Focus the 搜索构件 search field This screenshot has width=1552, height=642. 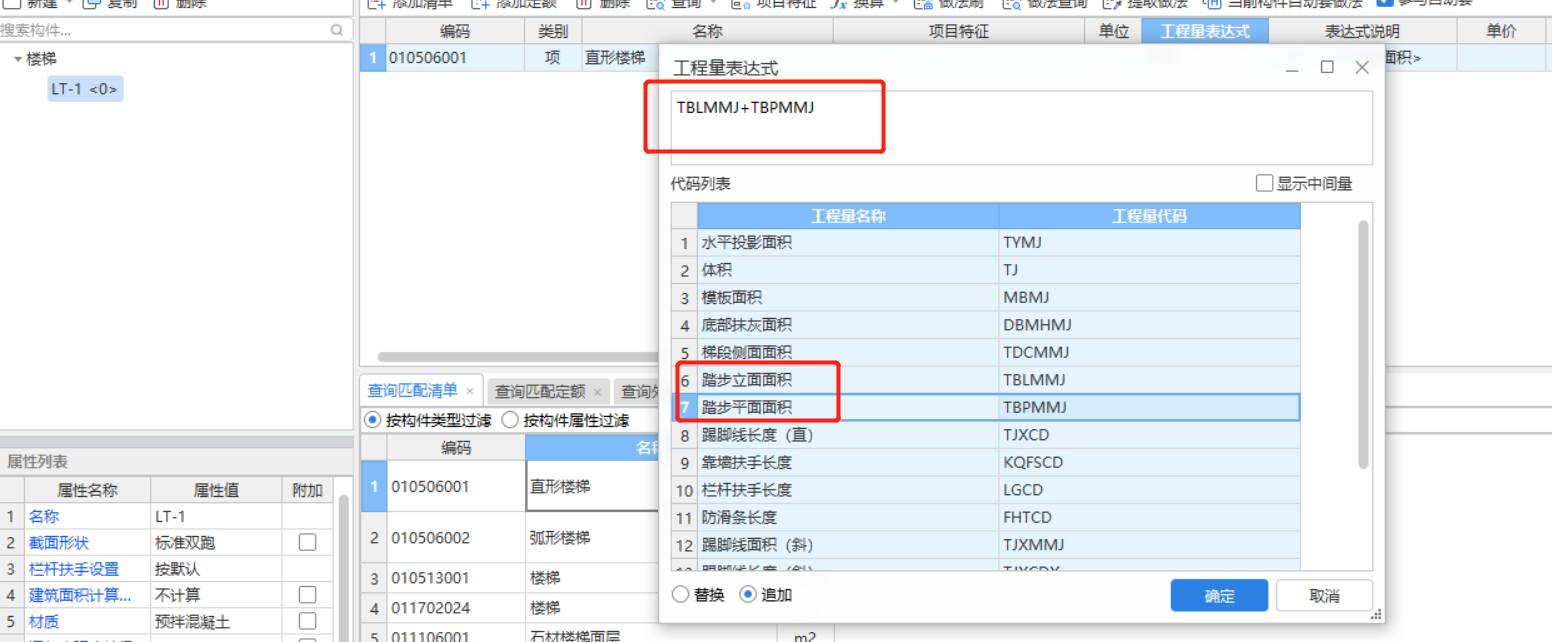(x=165, y=31)
